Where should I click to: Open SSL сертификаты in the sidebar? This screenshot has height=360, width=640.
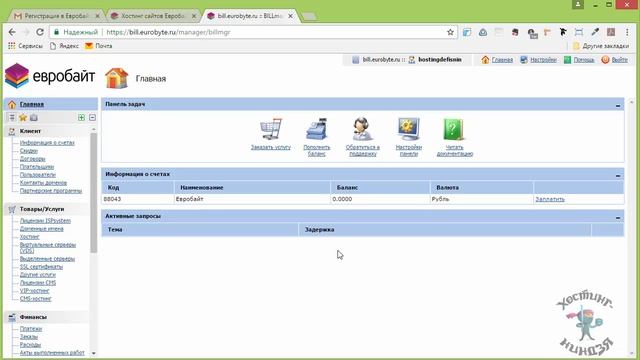(41, 267)
